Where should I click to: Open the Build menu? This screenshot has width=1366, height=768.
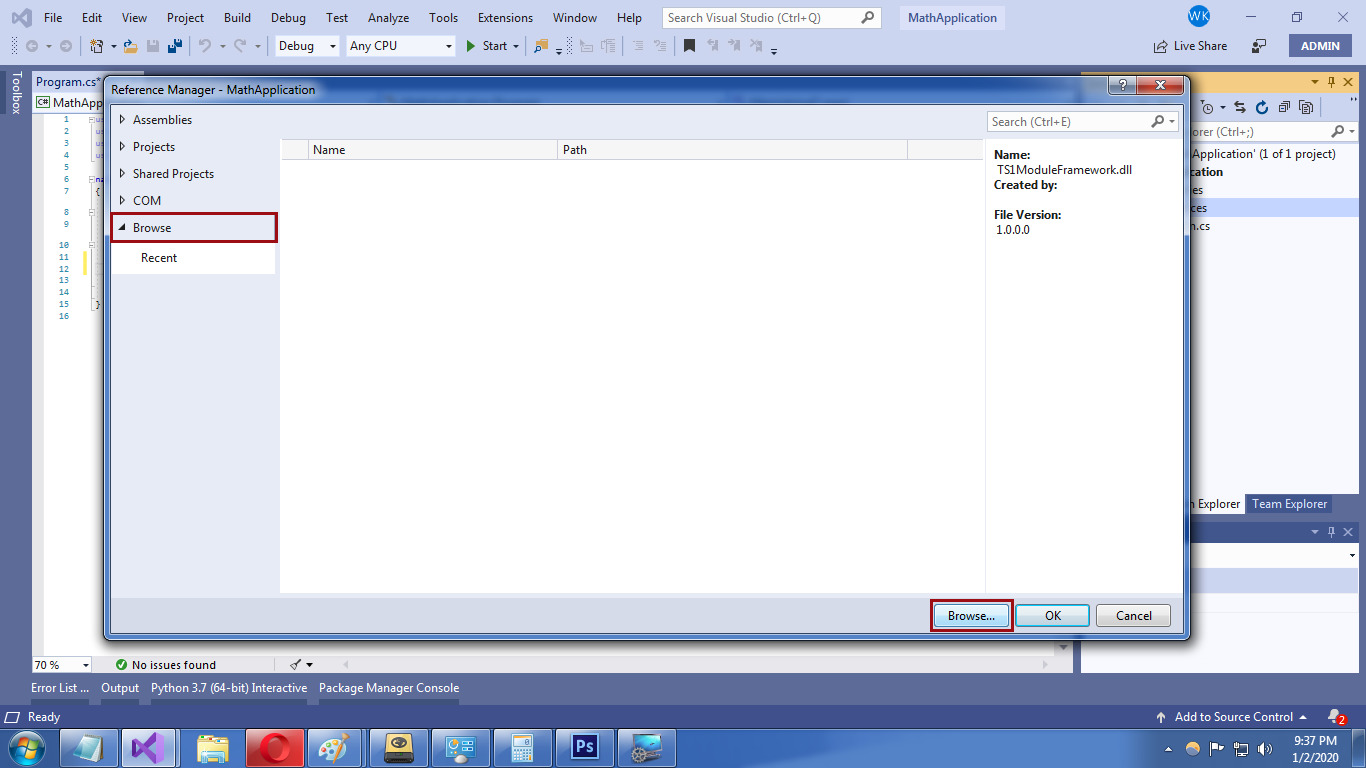click(237, 18)
